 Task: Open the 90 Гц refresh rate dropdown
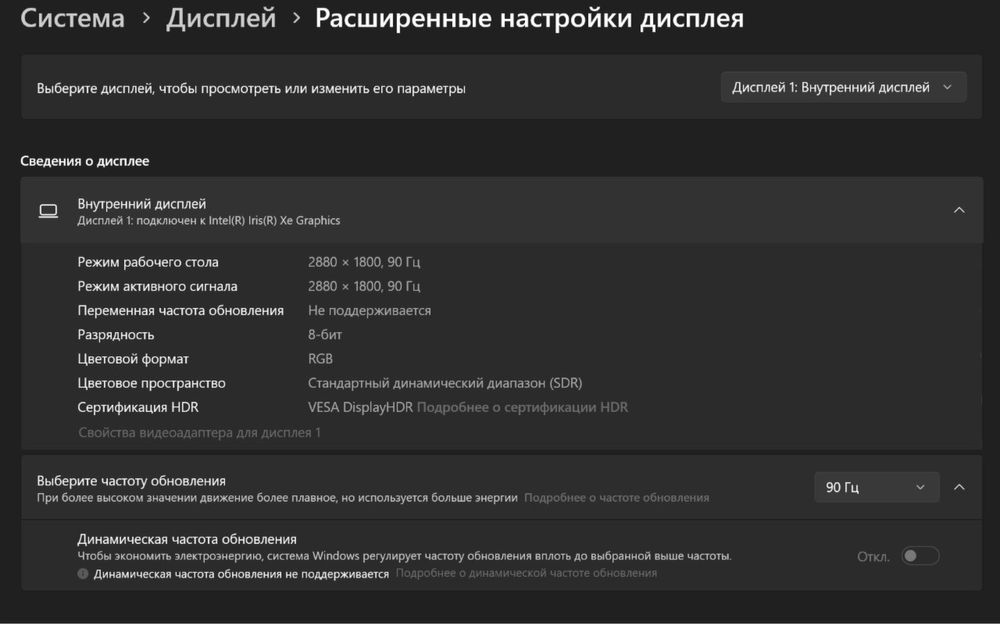[876, 487]
